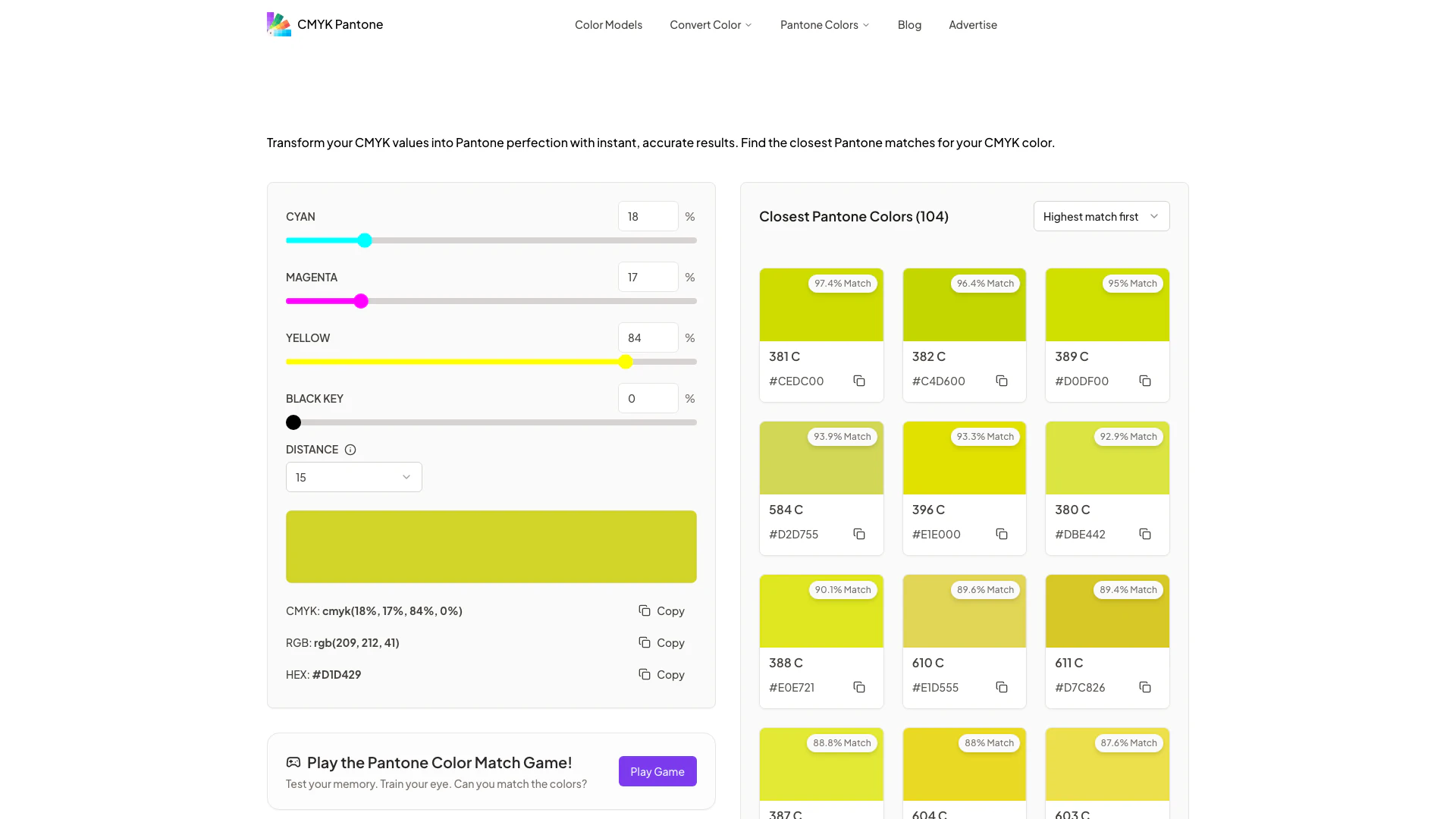
Task: Click the yellow slider handle
Action: [x=626, y=362]
